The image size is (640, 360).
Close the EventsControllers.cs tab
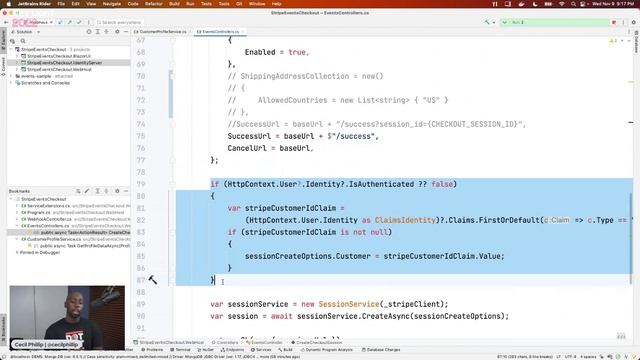coord(242,31)
